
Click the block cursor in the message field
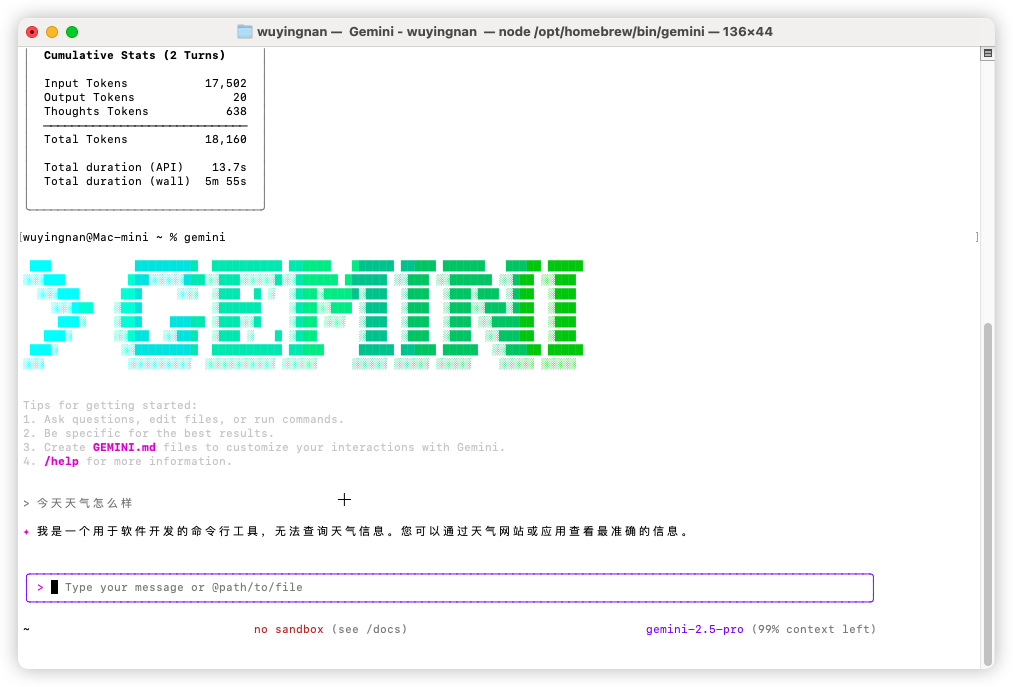55,587
